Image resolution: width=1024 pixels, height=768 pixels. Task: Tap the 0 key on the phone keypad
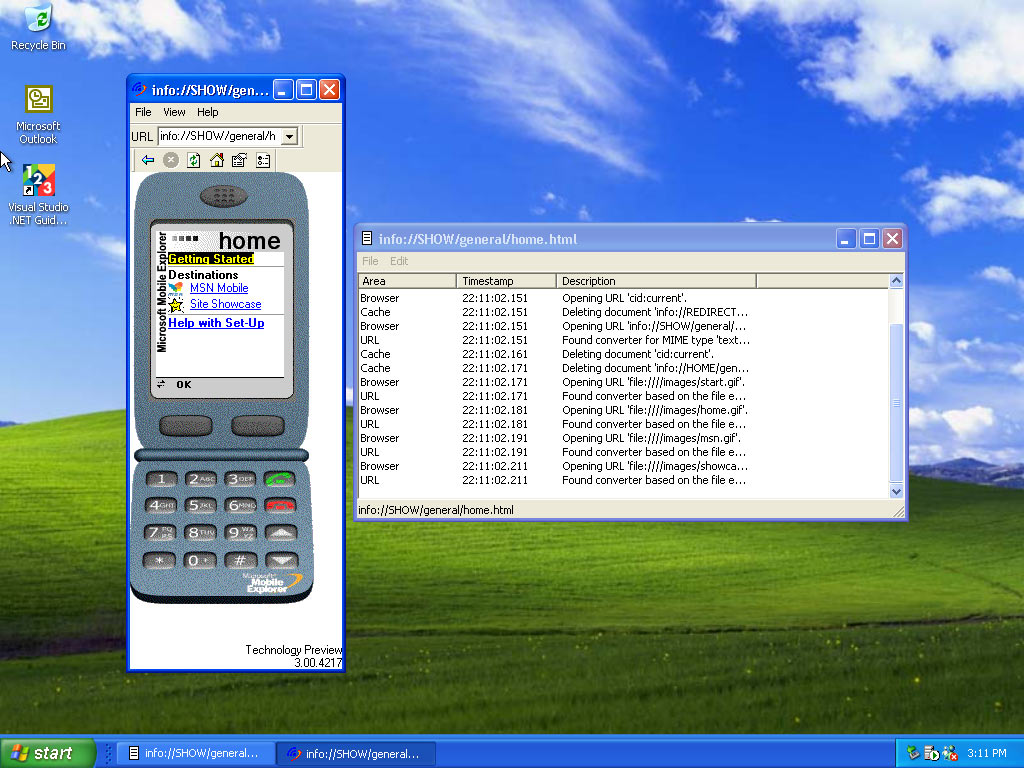tap(200, 560)
